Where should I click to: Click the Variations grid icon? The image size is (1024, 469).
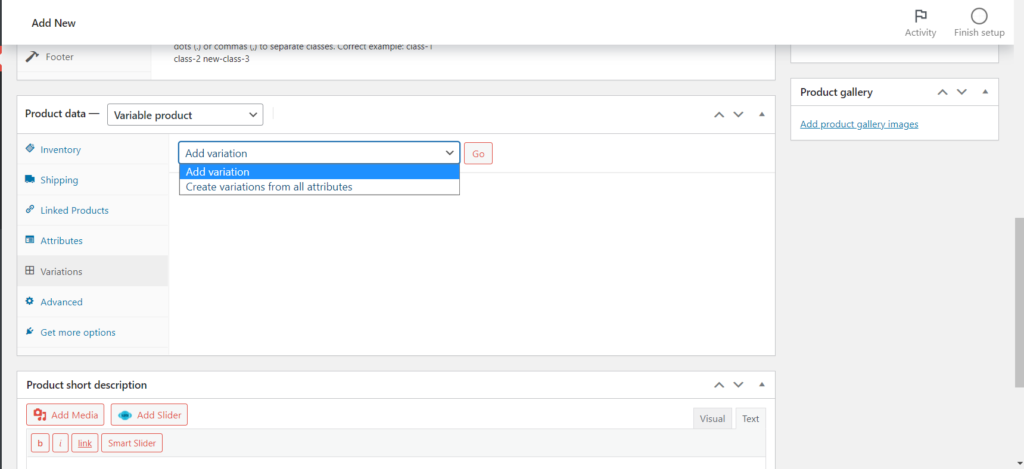[30, 271]
